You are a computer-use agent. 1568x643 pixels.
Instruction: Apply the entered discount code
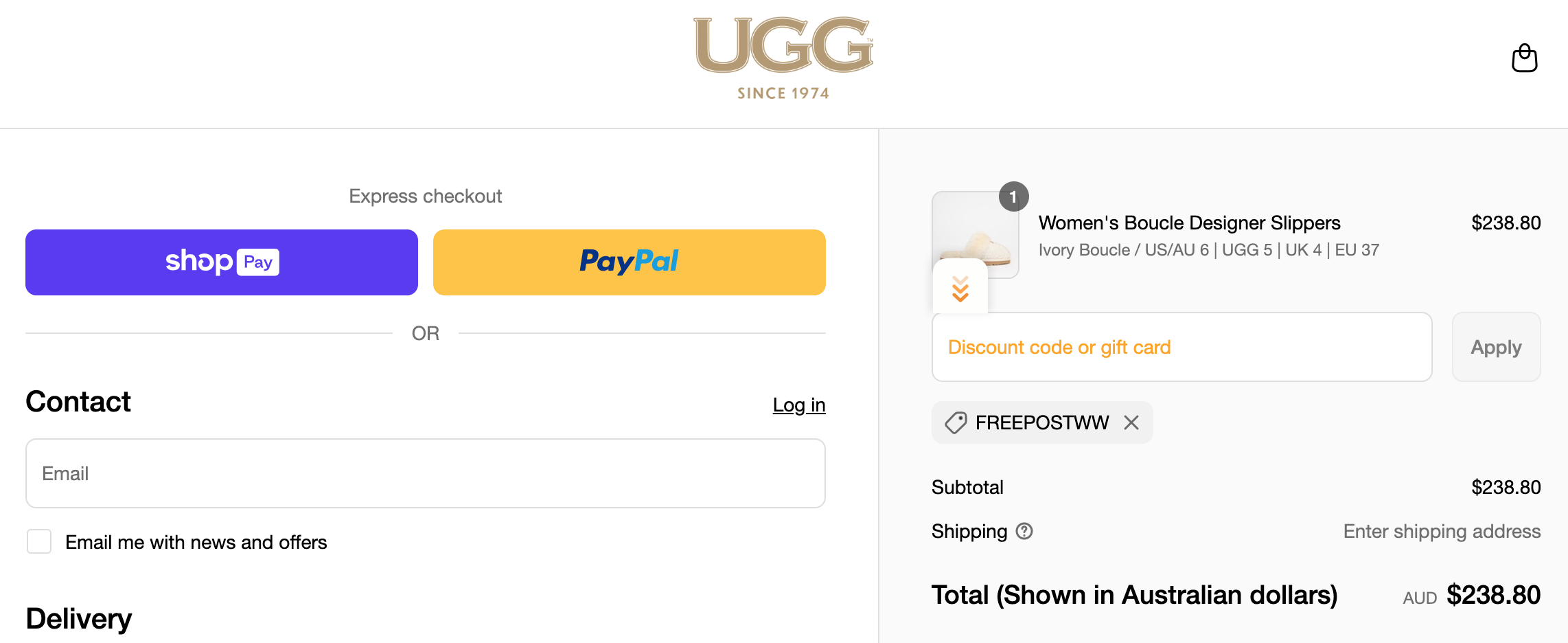pyautogui.click(x=1496, y=347)
